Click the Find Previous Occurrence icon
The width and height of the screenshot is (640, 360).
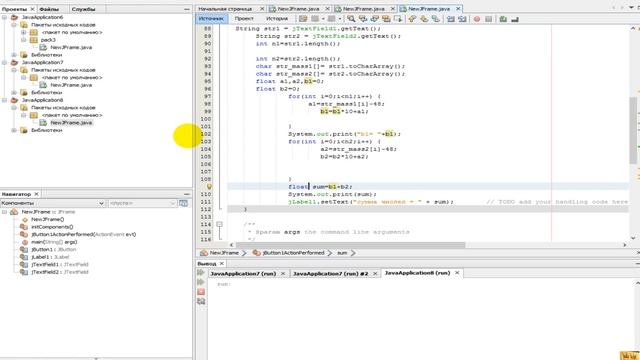click(363, 19)
